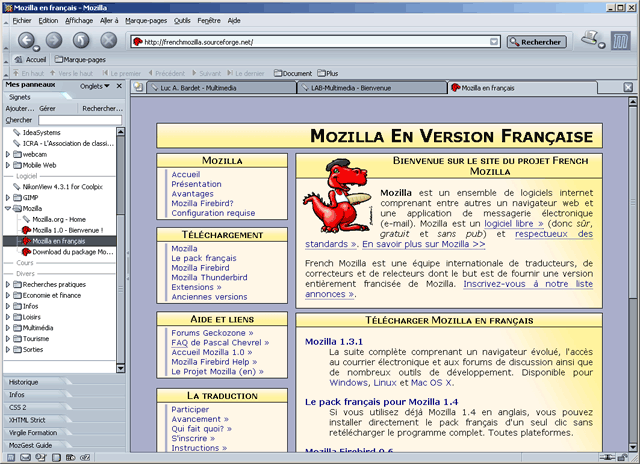Open the Forums Geckozone link
This screenshot has width=640, height=464.
212,333
